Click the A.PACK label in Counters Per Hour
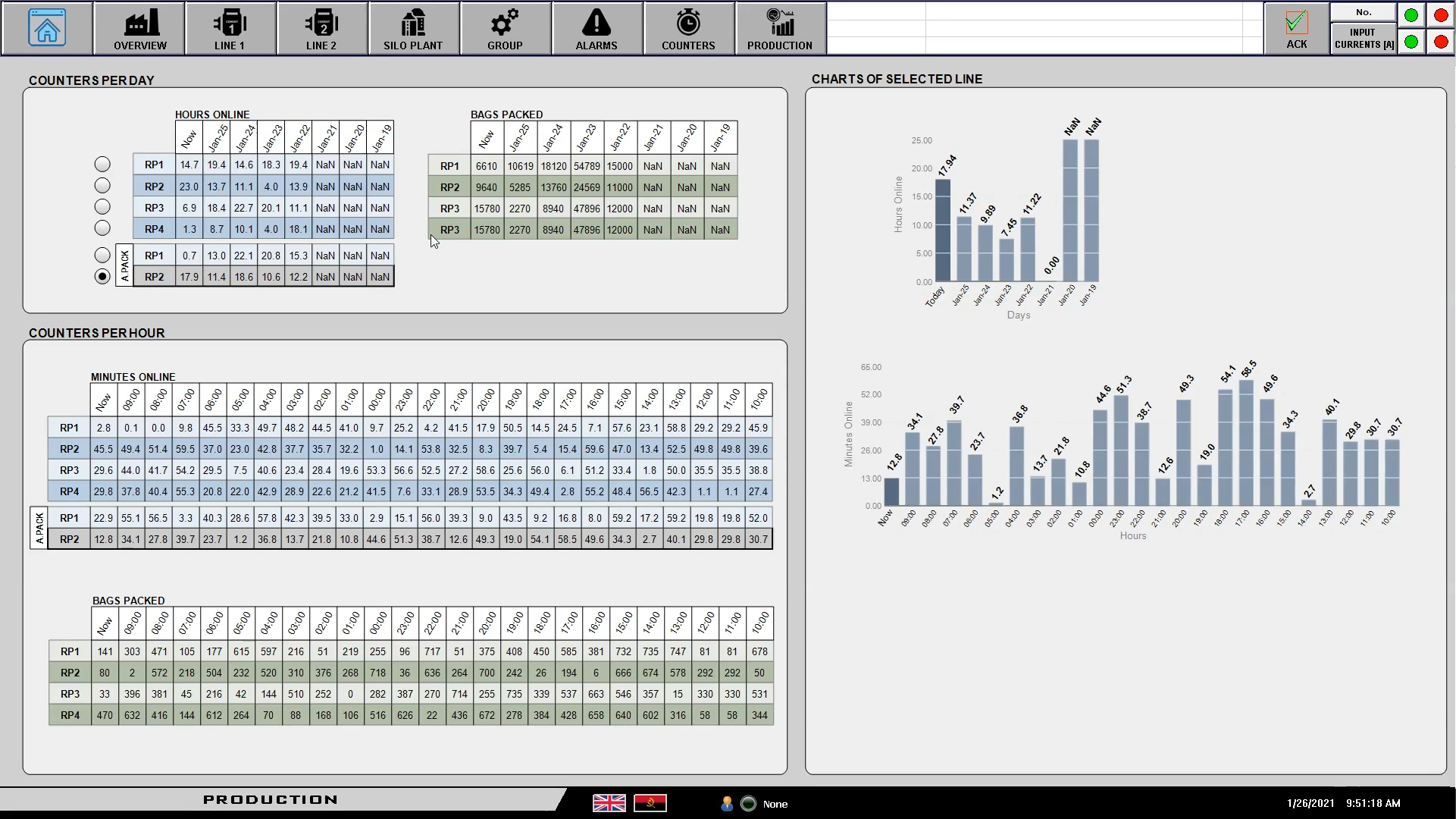The height and width of the screenshot is (819, 1456). [x=39, y=528]
